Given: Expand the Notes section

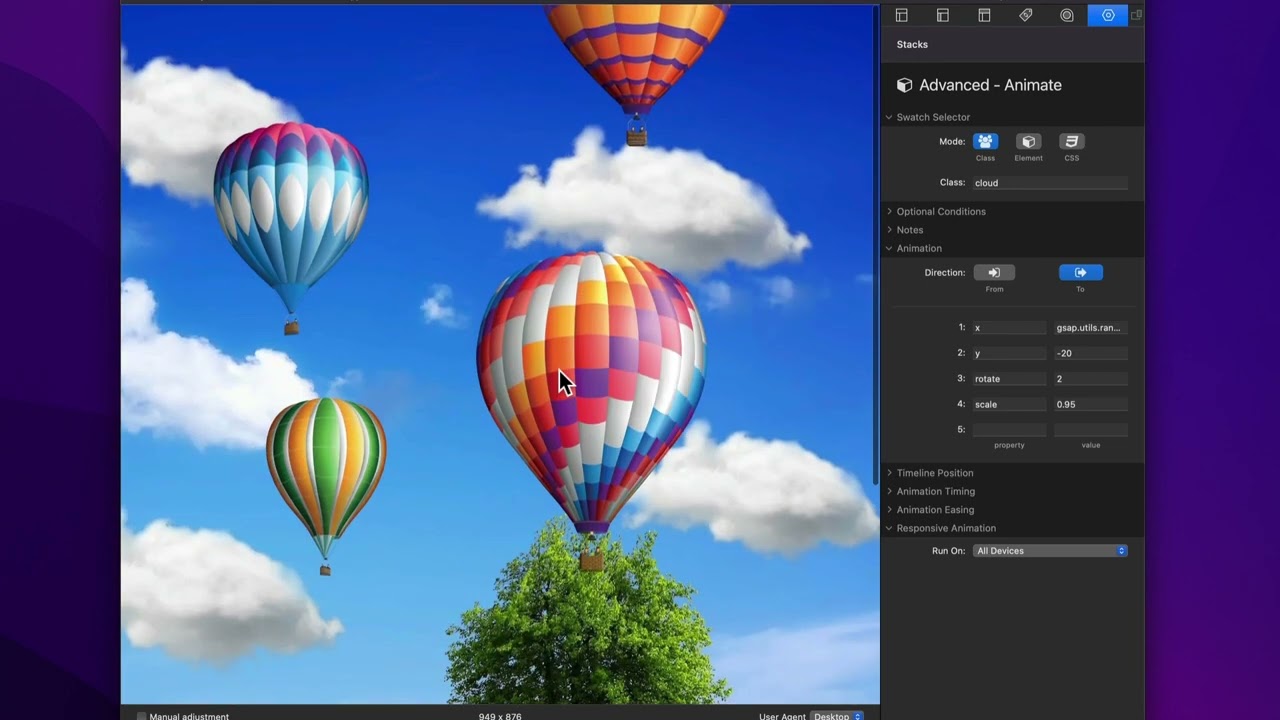Looking at the screenshot, I should pyautogui.click(x=889, y=230).
